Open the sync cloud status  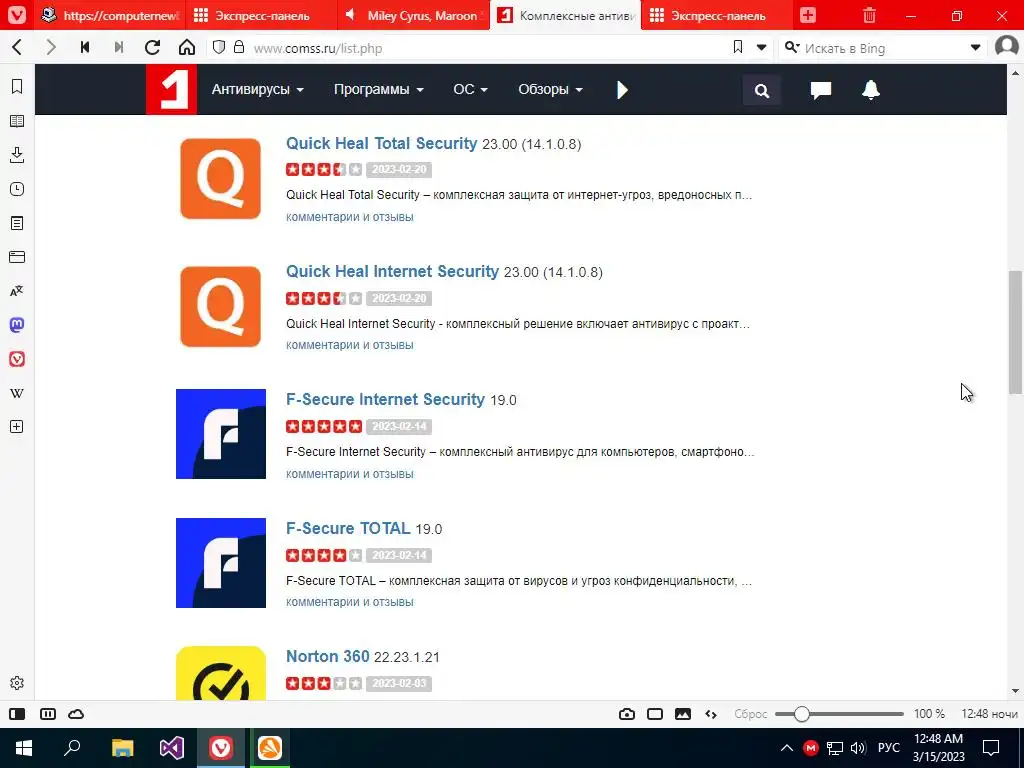(76, 714)
